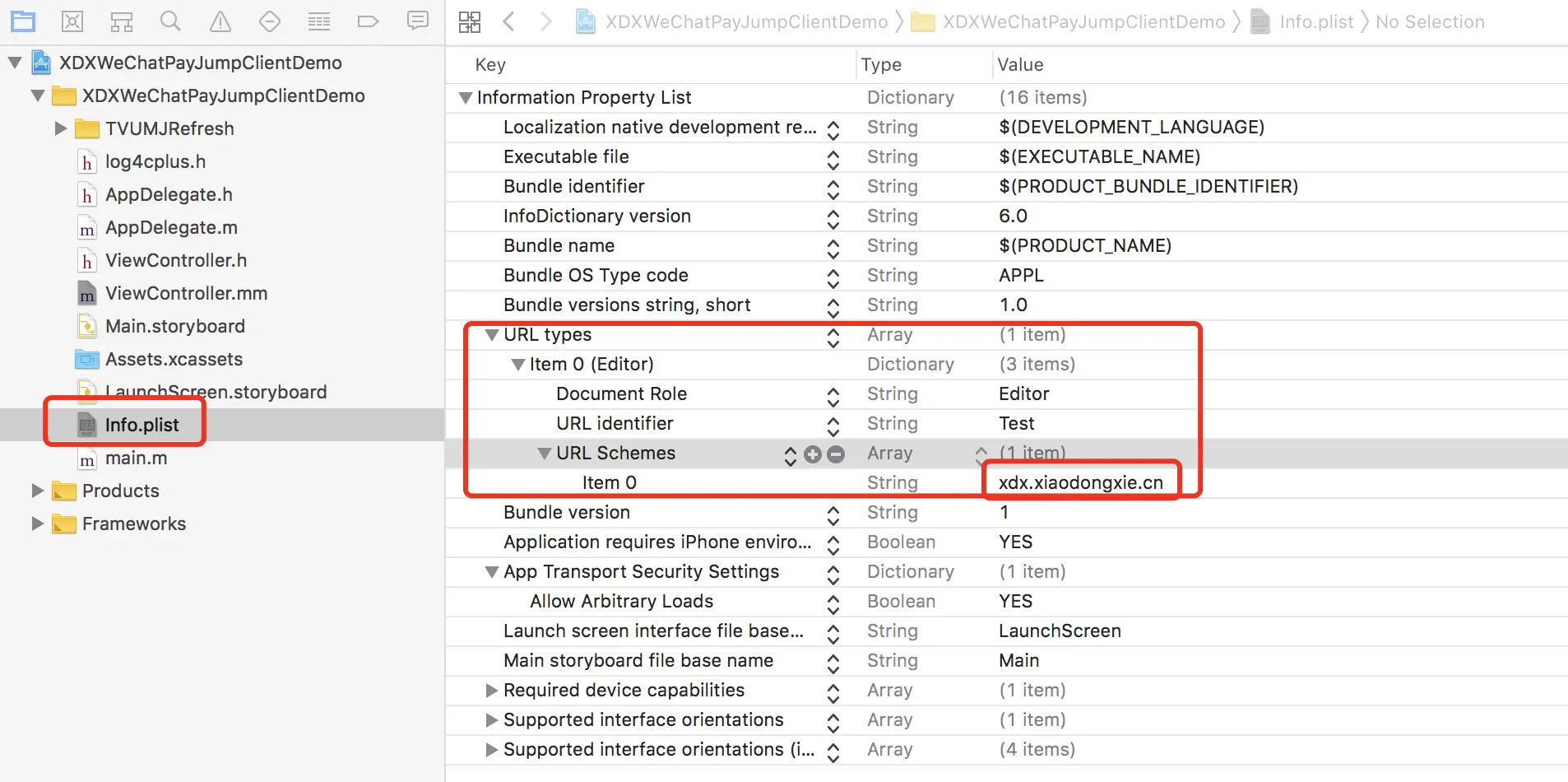Viewport: 1568px width, 782px height.
Task: Expand Required device capabilities array
Action: click(x=491, y=691)
